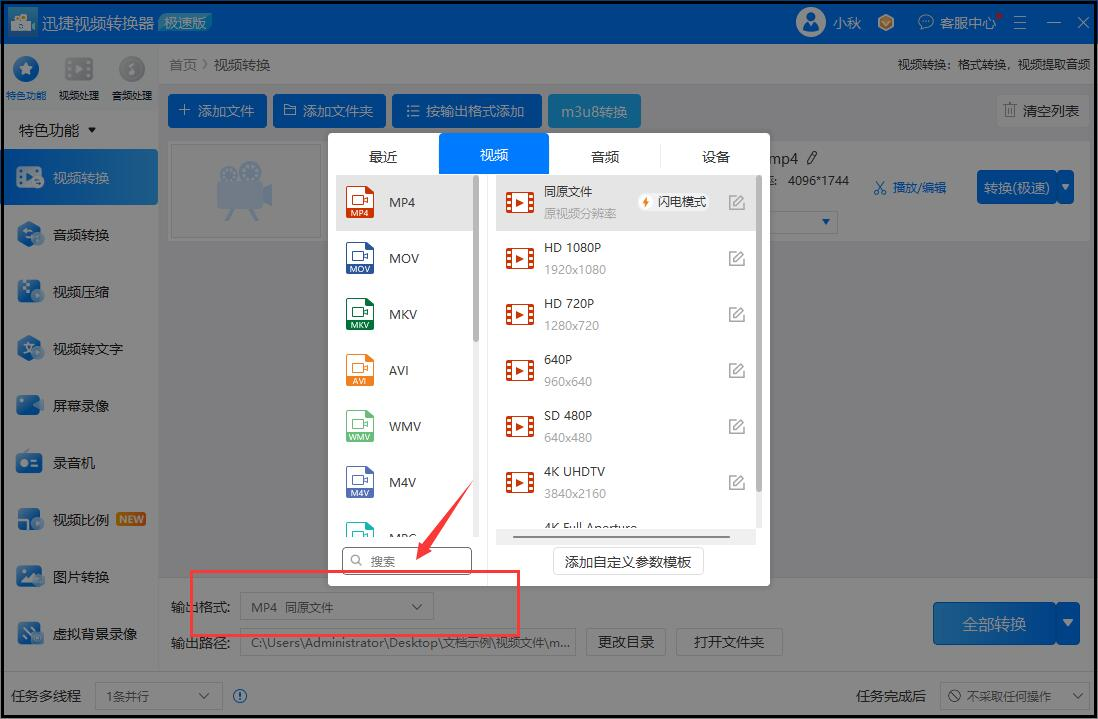Open the 任务多线程 1条并行 dropdown
1098x719 pixels.
coord(158,696)
